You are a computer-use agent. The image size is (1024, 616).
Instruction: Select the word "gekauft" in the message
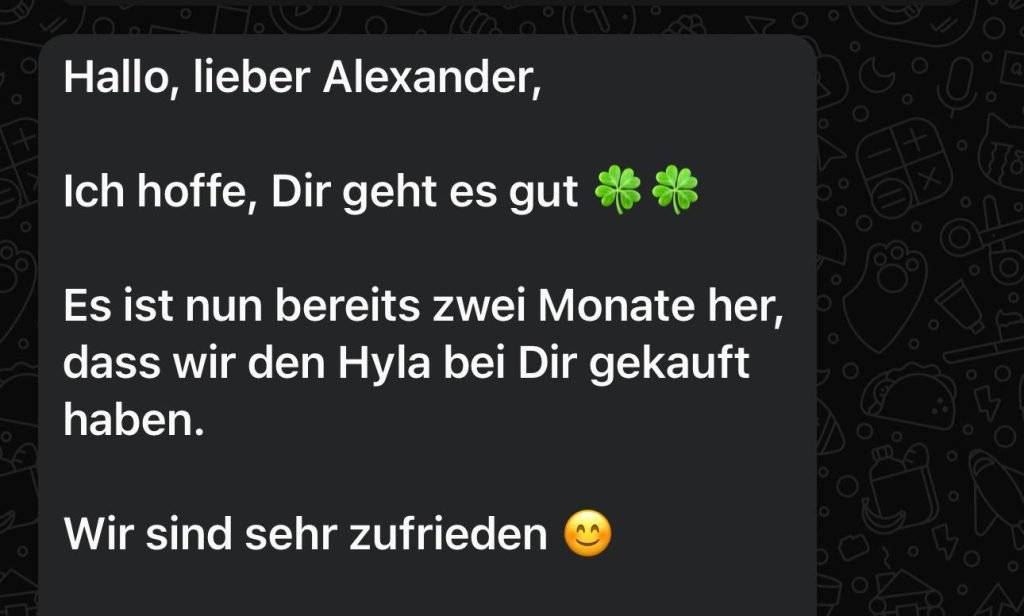point(669,363)
